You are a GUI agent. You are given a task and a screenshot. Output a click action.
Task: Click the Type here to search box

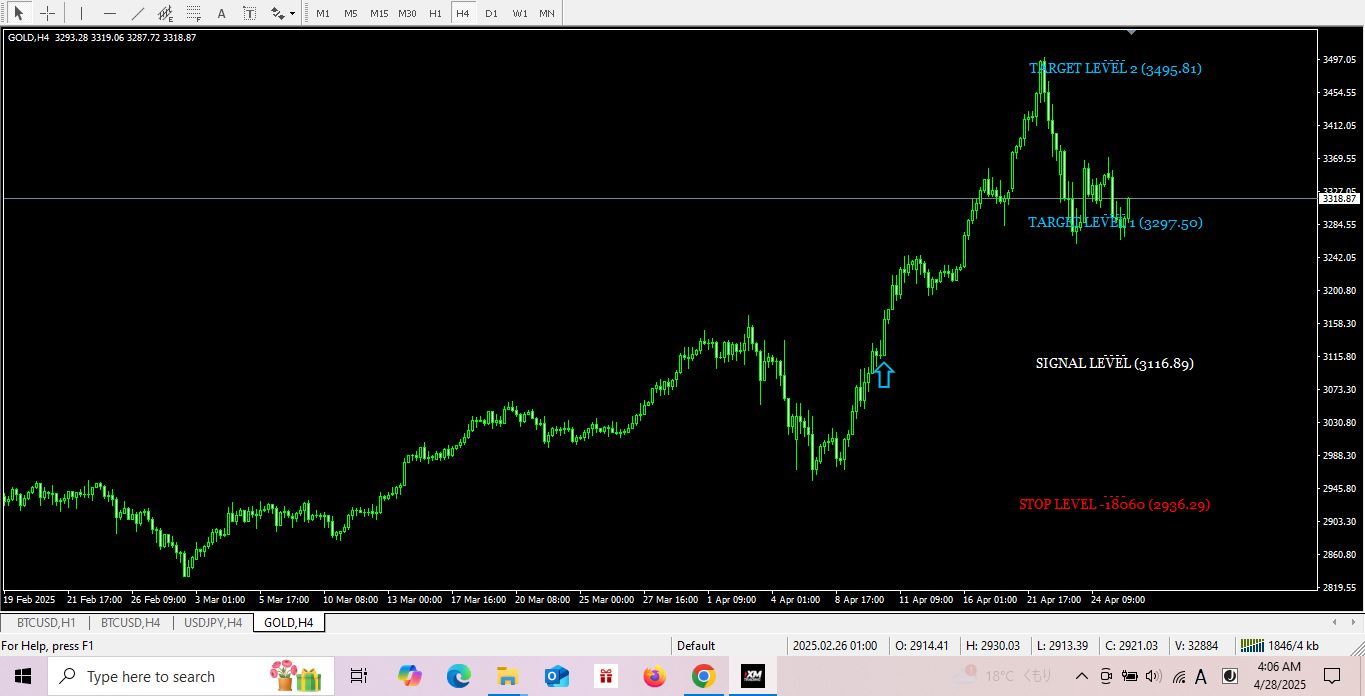point(192,676)
